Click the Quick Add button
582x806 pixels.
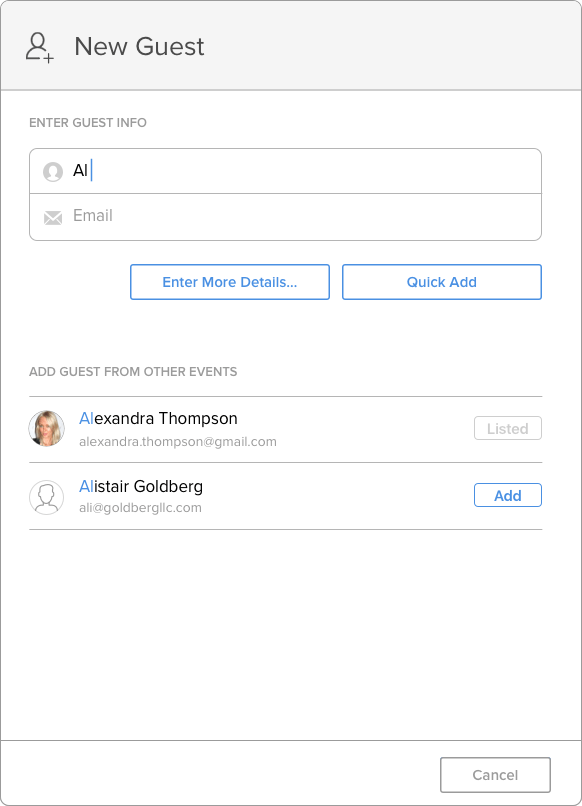click(442, 282)
